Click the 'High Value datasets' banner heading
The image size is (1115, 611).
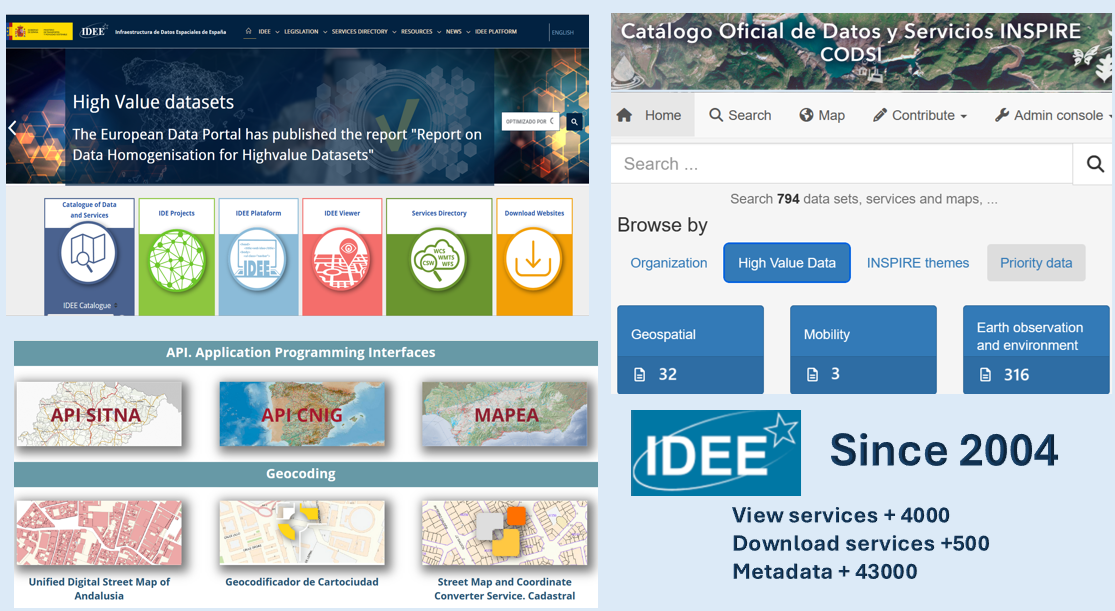[x=153, y=102]
